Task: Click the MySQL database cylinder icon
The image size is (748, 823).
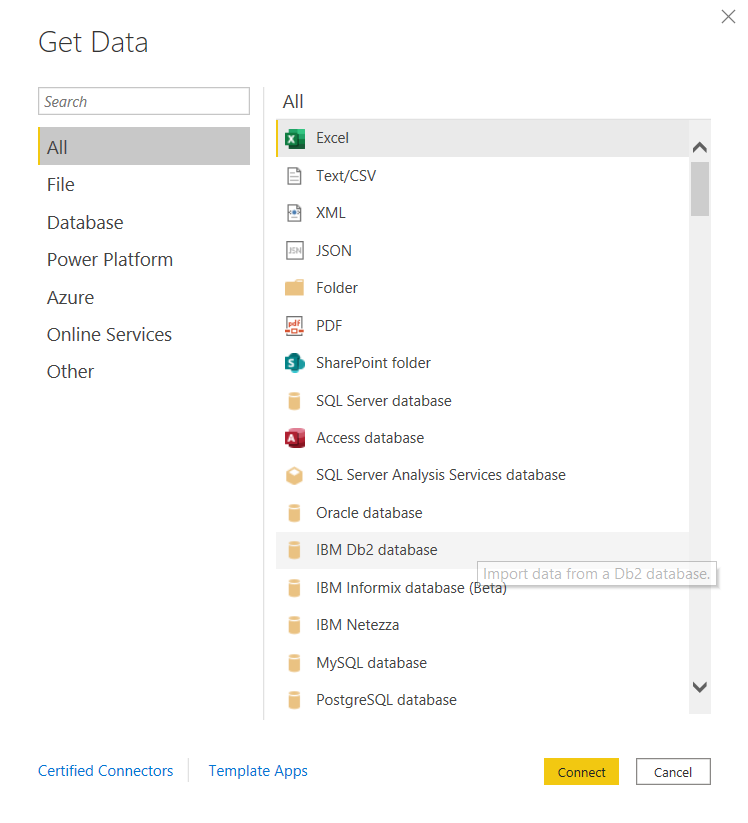Action: (294, 663)
